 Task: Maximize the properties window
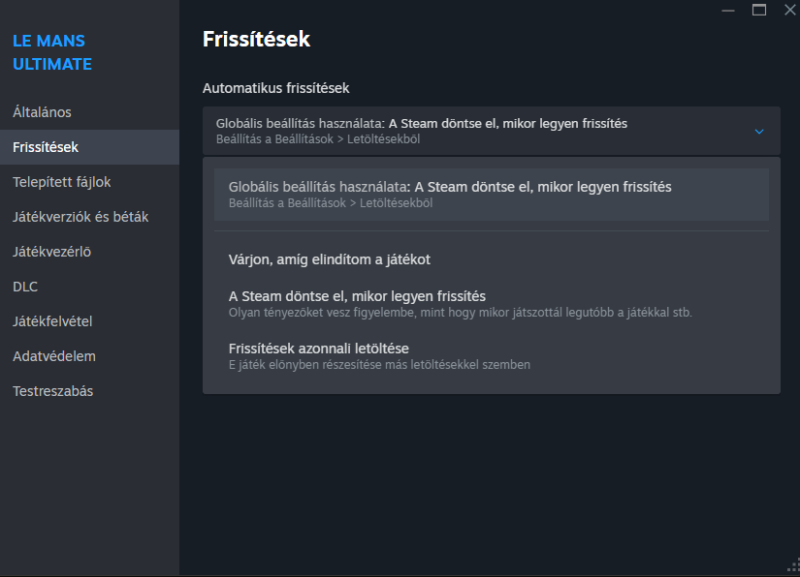[759, 10]
